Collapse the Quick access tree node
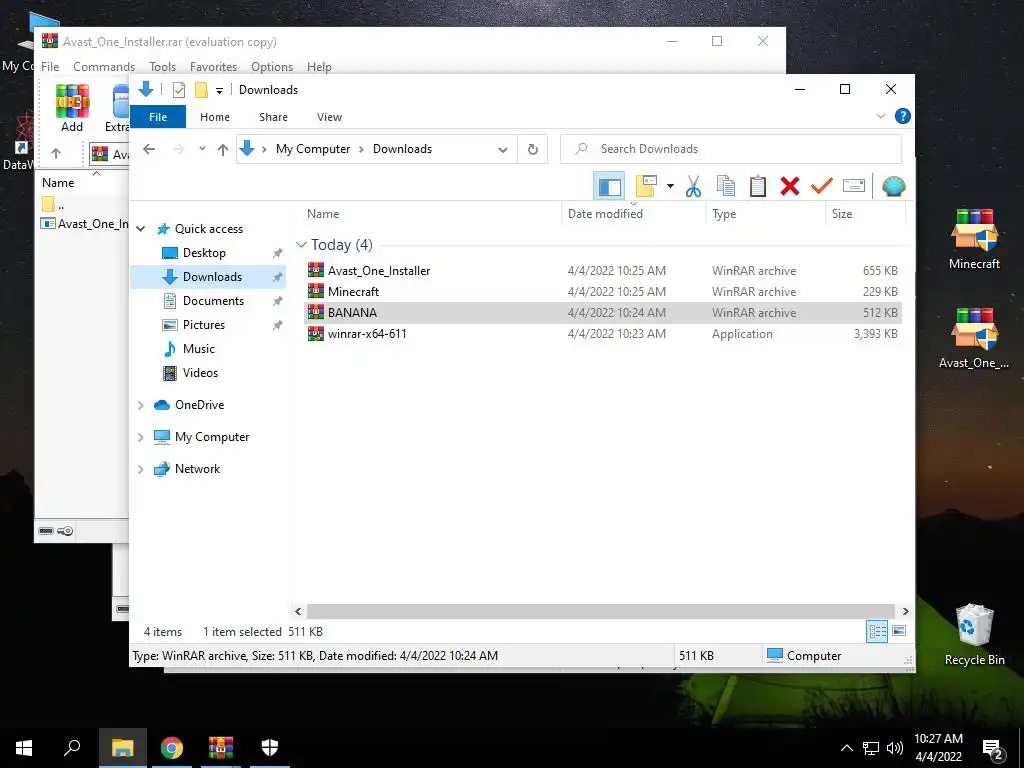The image size is (1024, 768). (x=140, y=229)
